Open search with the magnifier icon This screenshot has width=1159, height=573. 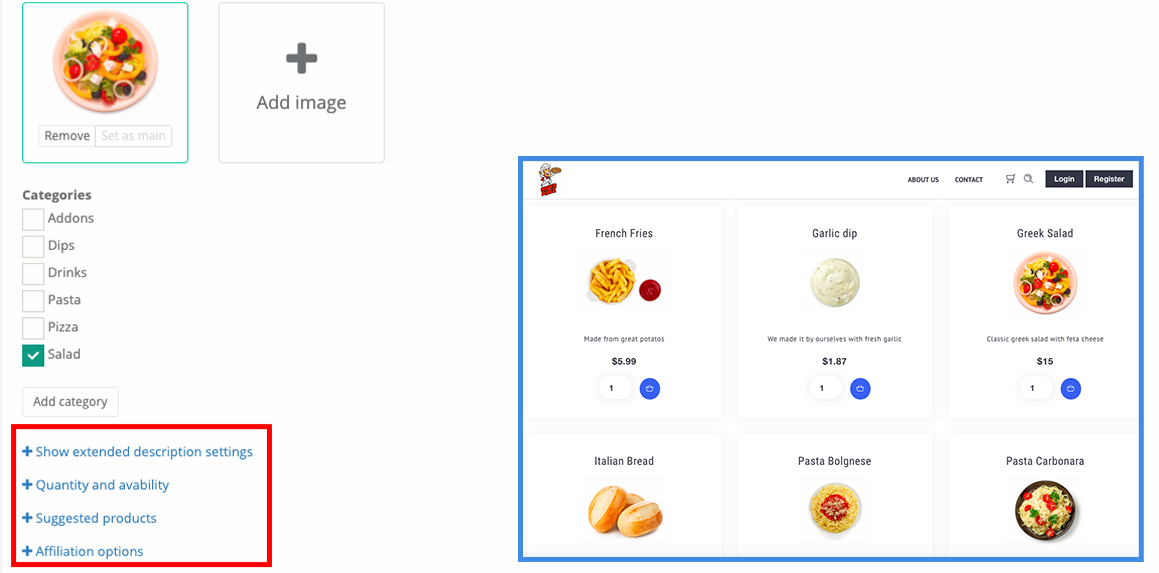pyautogui.click(x=1028, y=179)
